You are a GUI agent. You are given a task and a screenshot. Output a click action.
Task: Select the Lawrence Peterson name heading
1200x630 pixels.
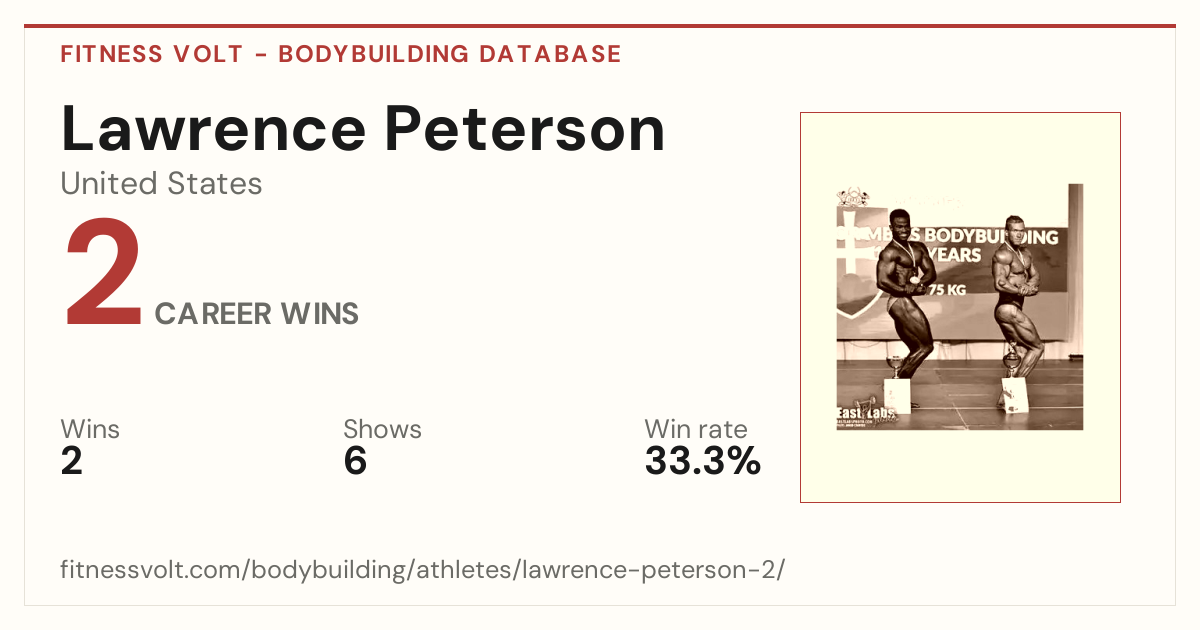click(x=363, y=129)
